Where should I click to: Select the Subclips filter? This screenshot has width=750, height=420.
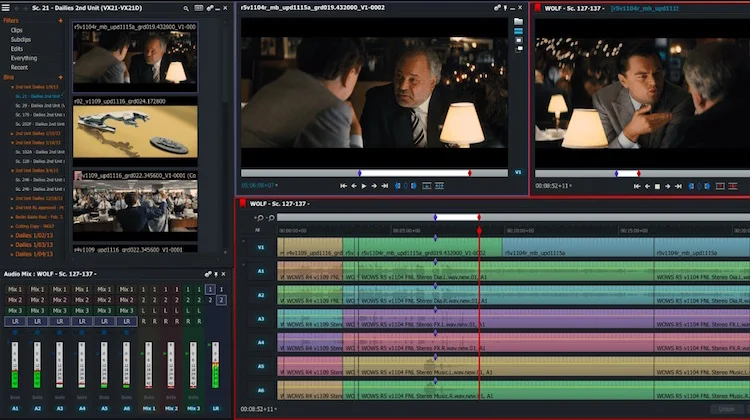tap(21, 39)
